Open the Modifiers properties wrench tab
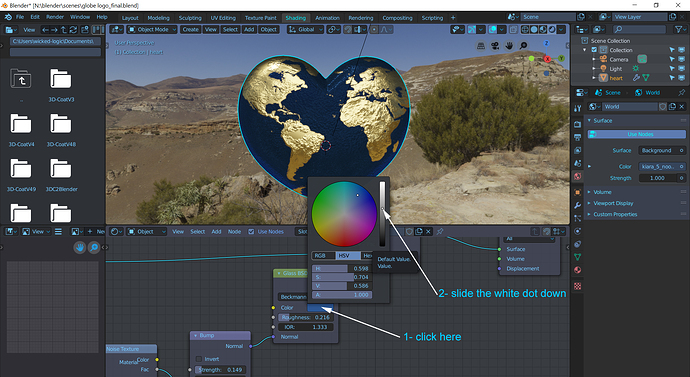The width and height of the screenshot is (690, 377). coord(578,205)
